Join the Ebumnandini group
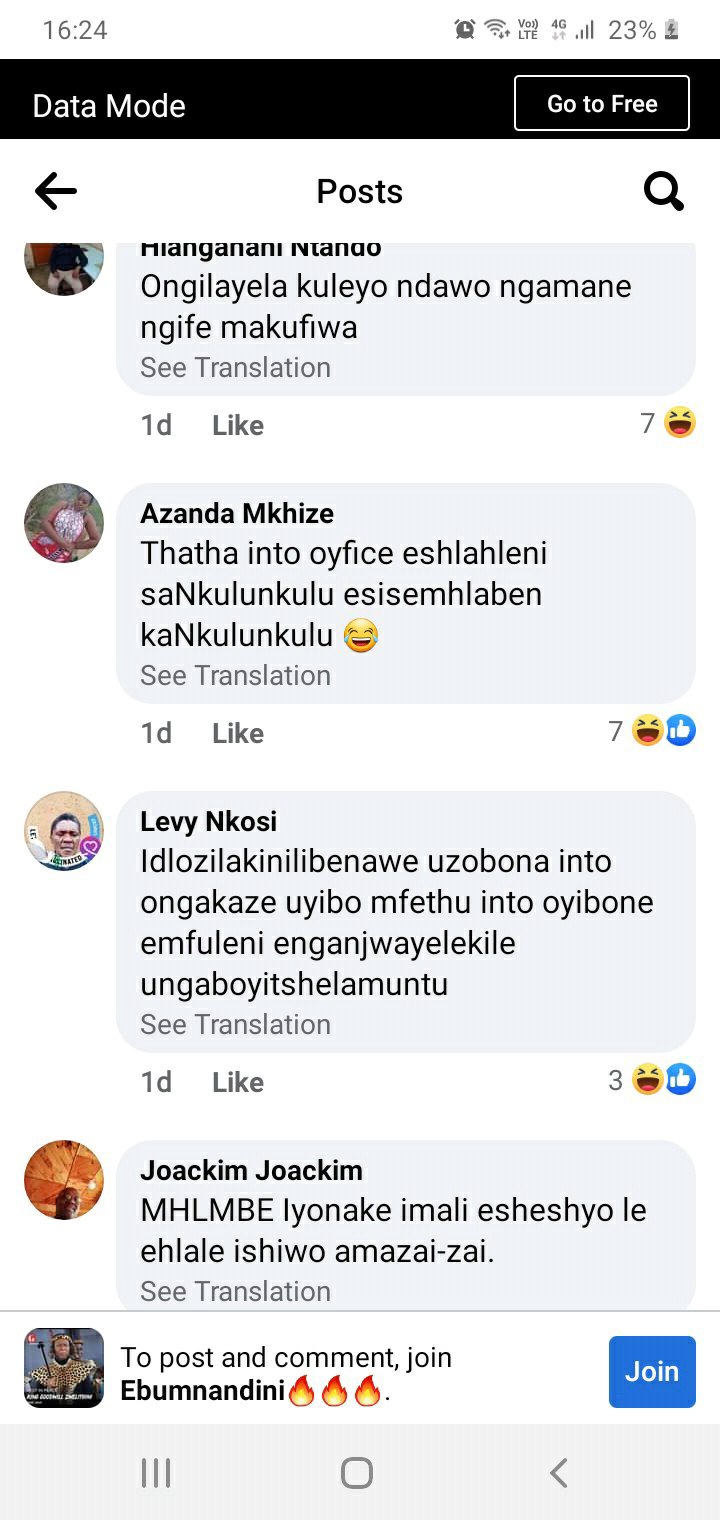The width and height of the screenshot is (720, 1520). 652,1371
